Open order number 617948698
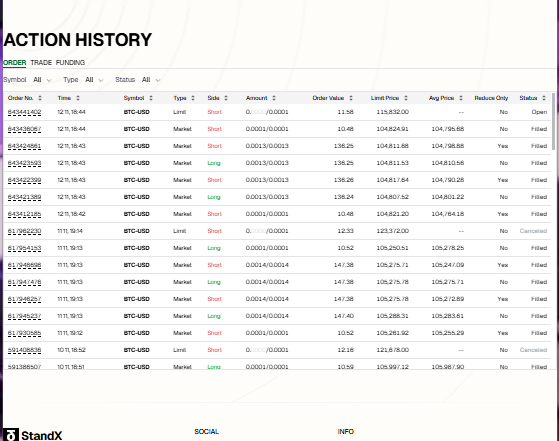 [x=25, y=265]
